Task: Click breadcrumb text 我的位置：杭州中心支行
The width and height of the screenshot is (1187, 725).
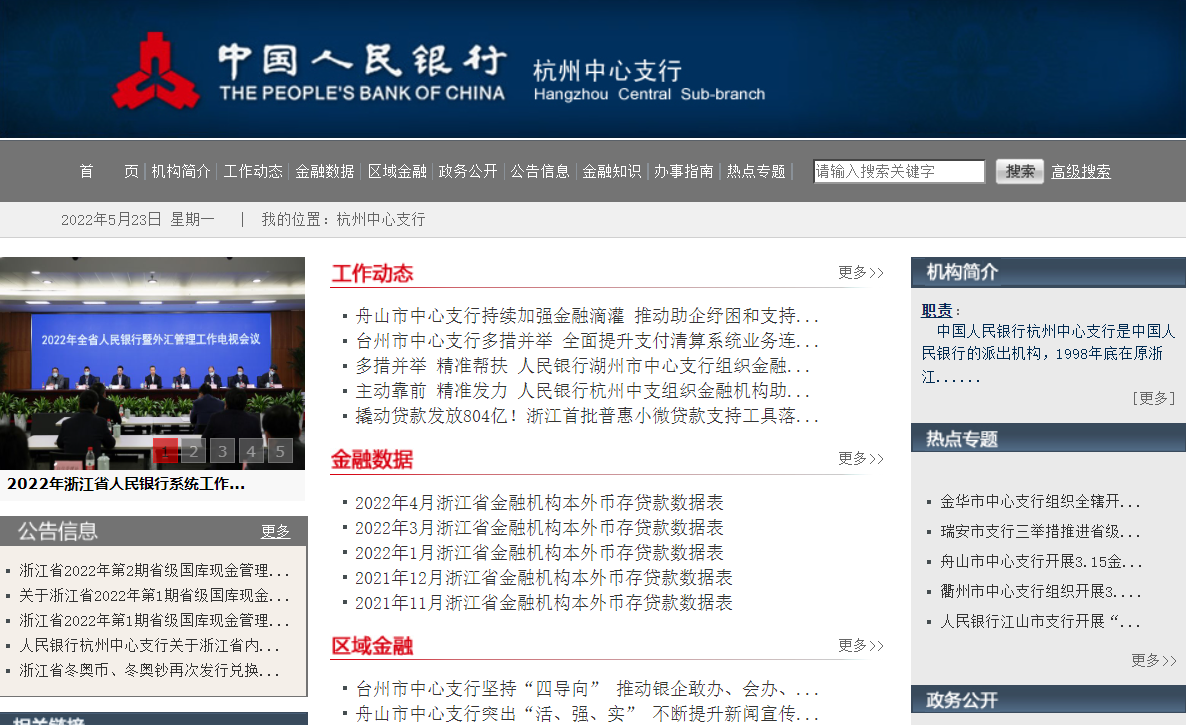Action: point(343,219)
